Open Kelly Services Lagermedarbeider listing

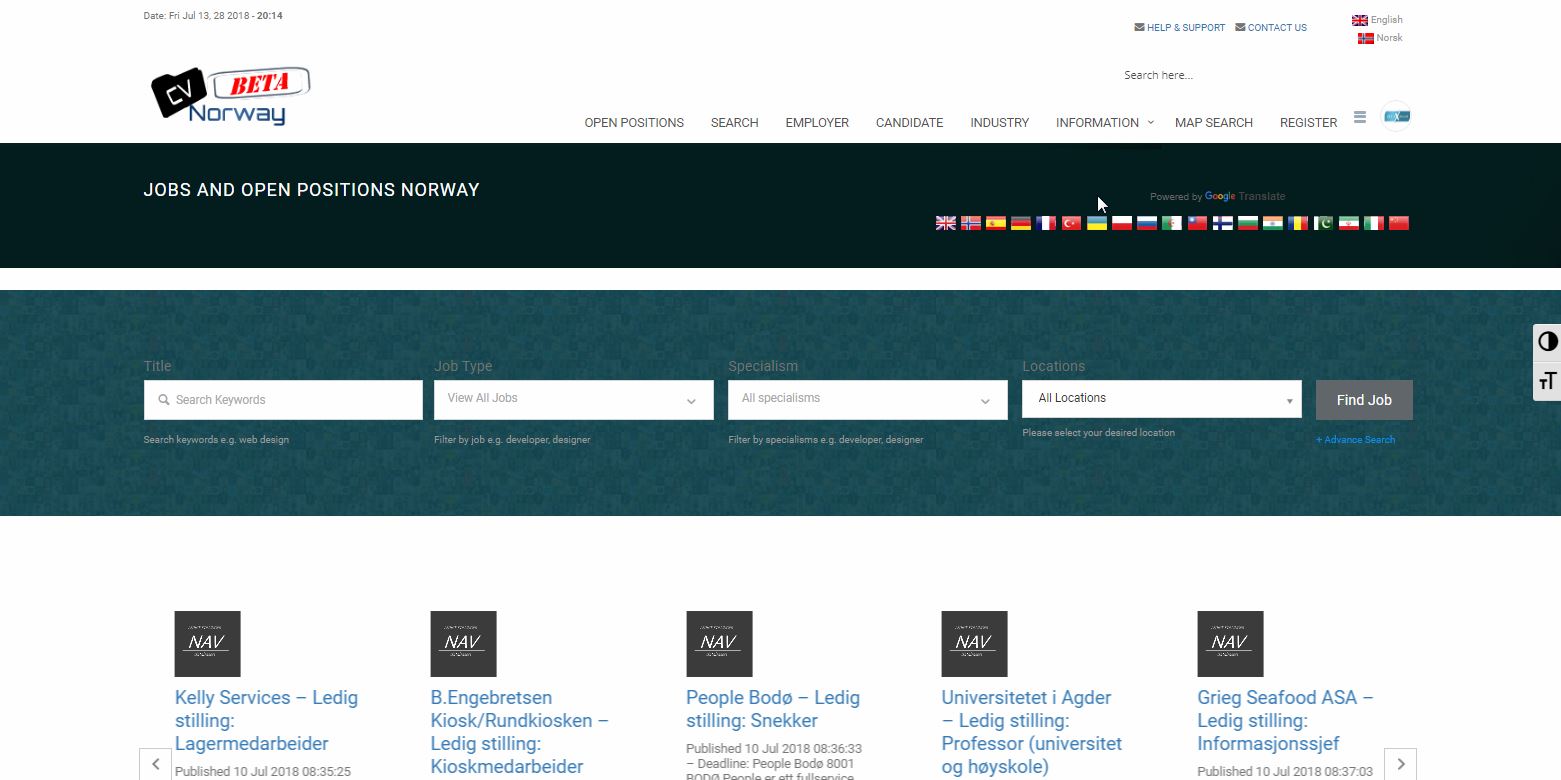[266, 720]
